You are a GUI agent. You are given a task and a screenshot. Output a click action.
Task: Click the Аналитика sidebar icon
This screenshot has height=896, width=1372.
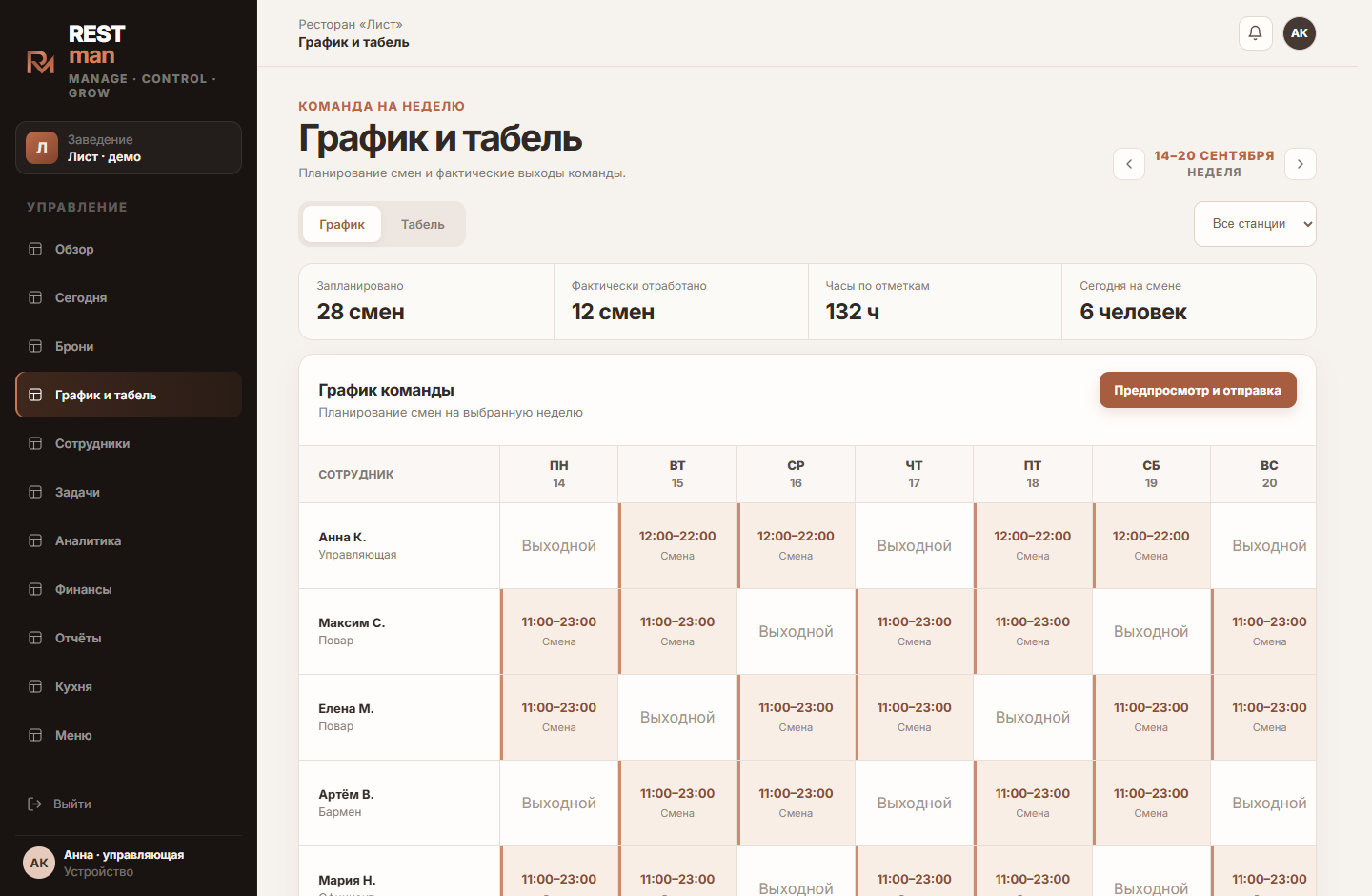35,540
